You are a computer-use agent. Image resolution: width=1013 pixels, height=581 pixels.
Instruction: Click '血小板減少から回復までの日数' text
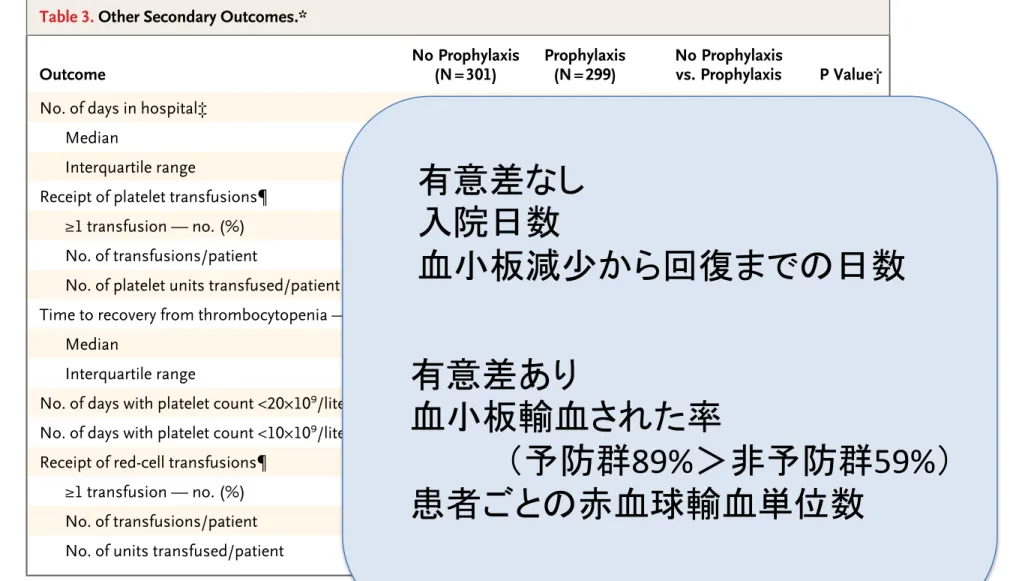[x=662, y=266]
